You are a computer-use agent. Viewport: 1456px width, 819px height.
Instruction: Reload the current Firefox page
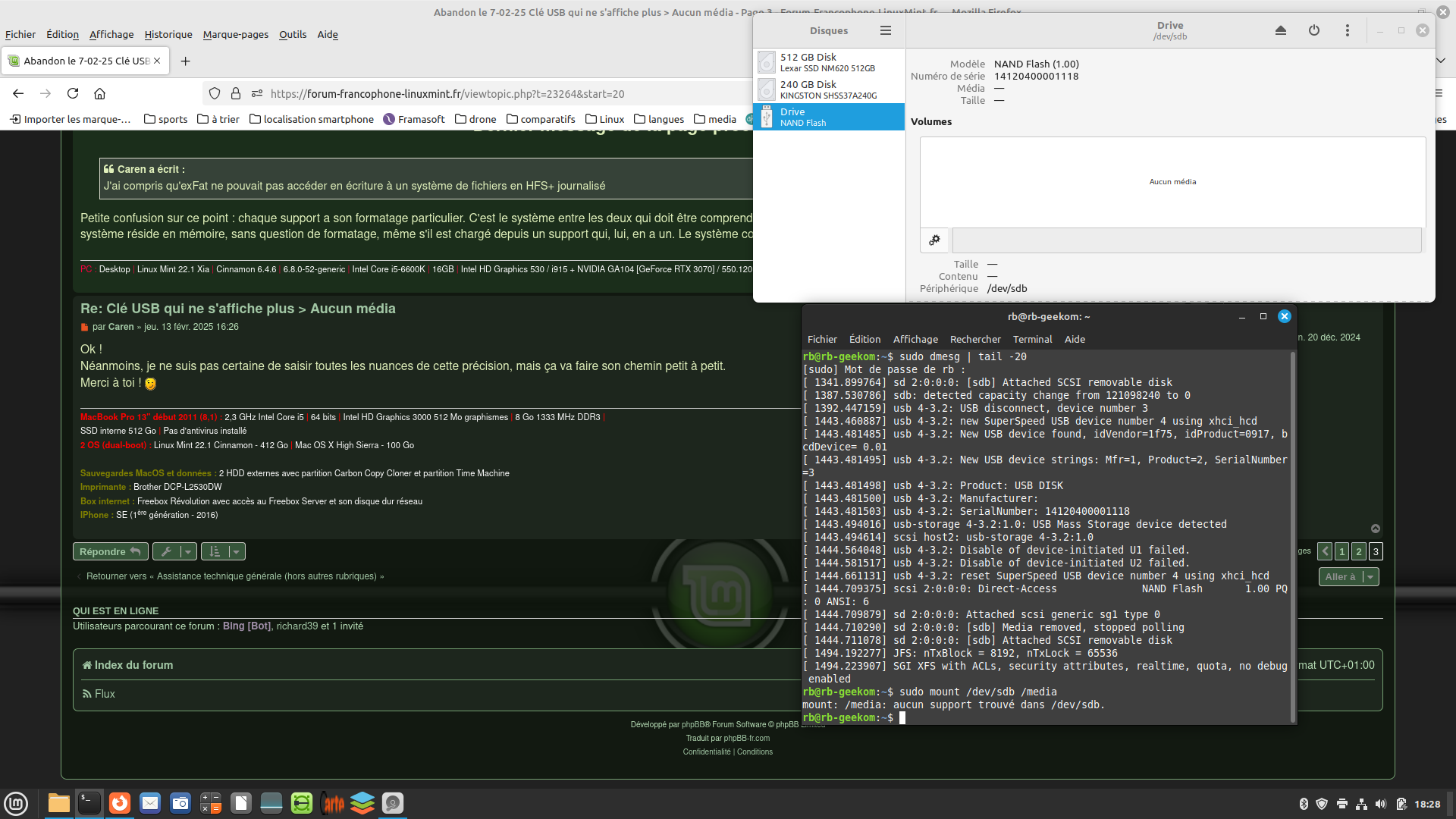pyautogui.click(x=73, y=93)
